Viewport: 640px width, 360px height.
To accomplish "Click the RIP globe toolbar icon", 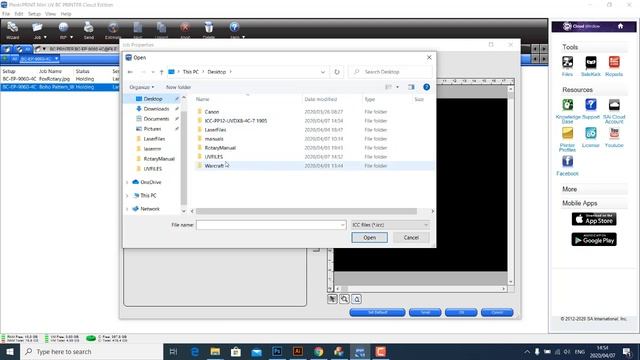I will 63,27.
